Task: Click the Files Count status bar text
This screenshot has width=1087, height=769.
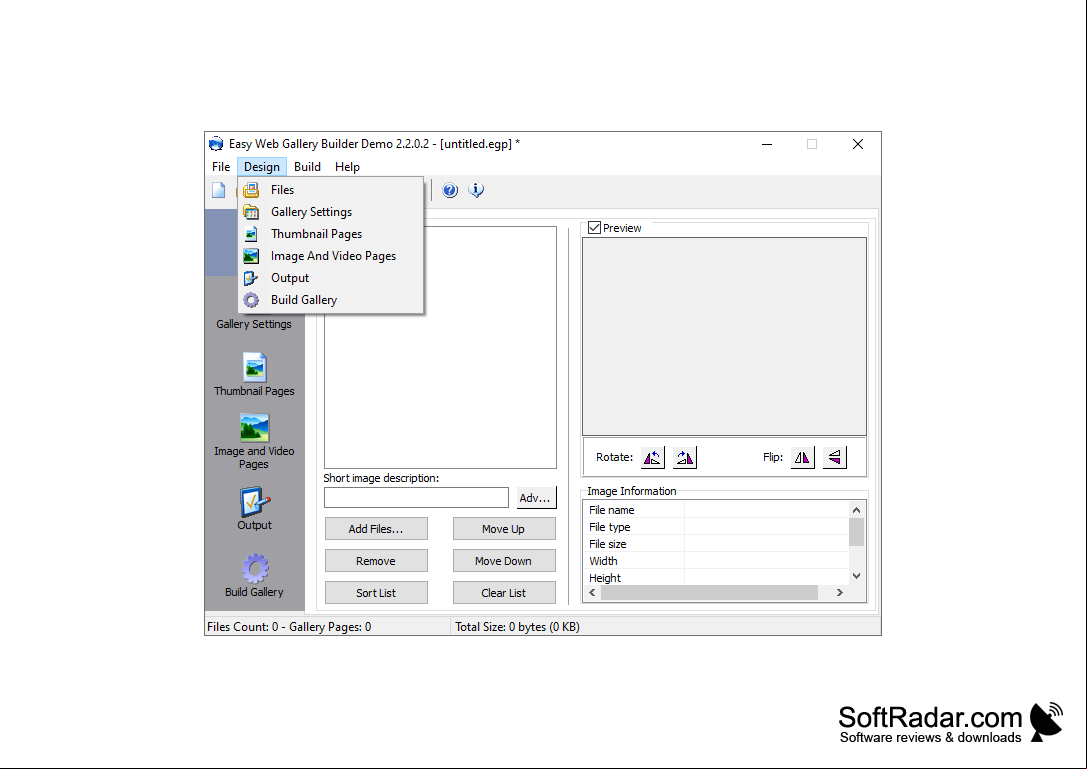Action: tap(289, 627)
